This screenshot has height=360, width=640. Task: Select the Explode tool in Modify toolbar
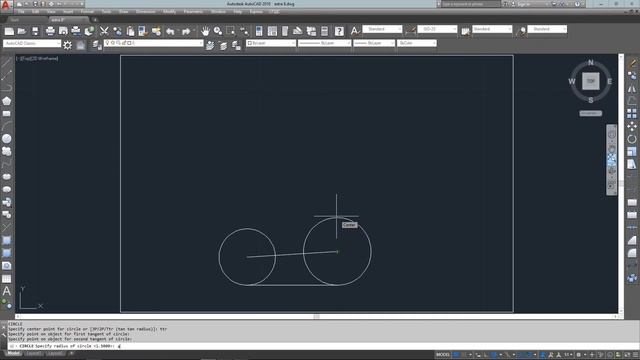632,278
